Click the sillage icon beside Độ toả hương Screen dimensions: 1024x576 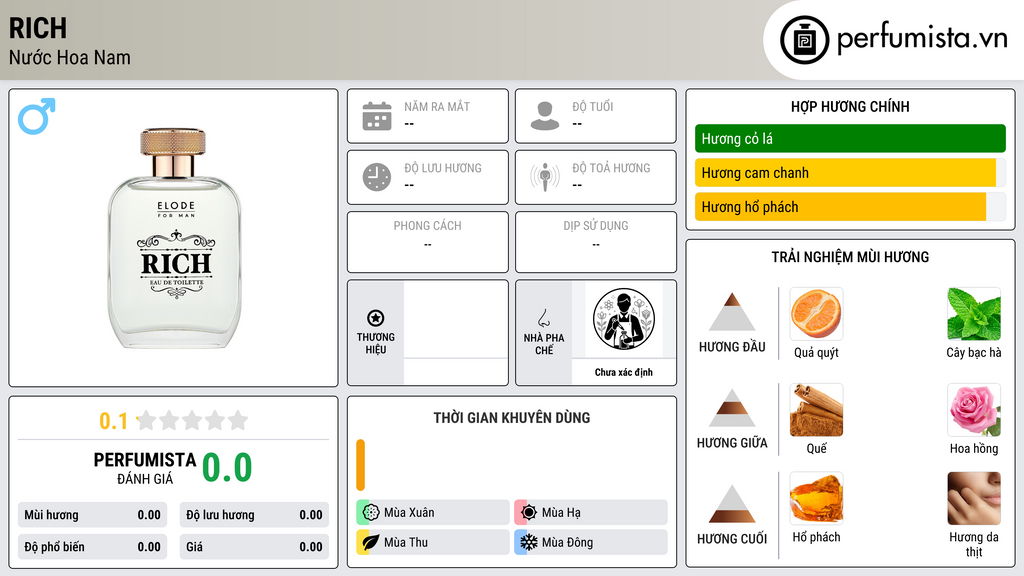pyautogui.click(x=545, y=177)
